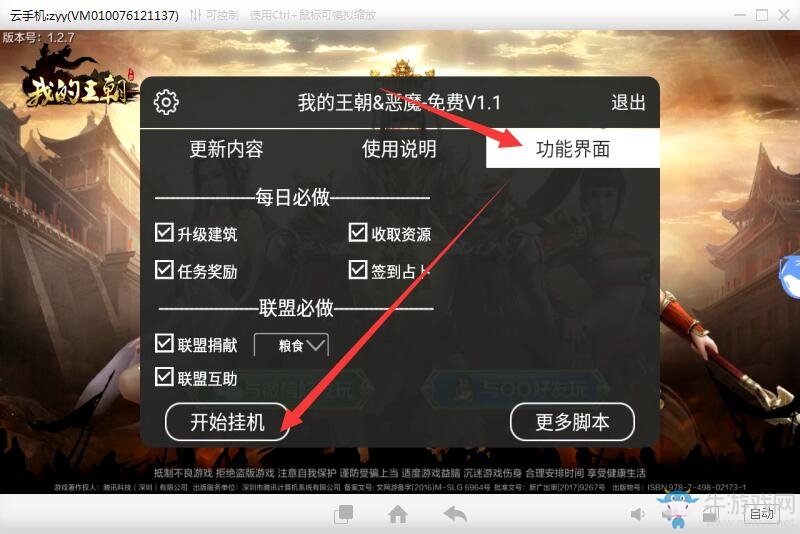
Task: Click the floating blue bird icon
Action: point(790,278)
